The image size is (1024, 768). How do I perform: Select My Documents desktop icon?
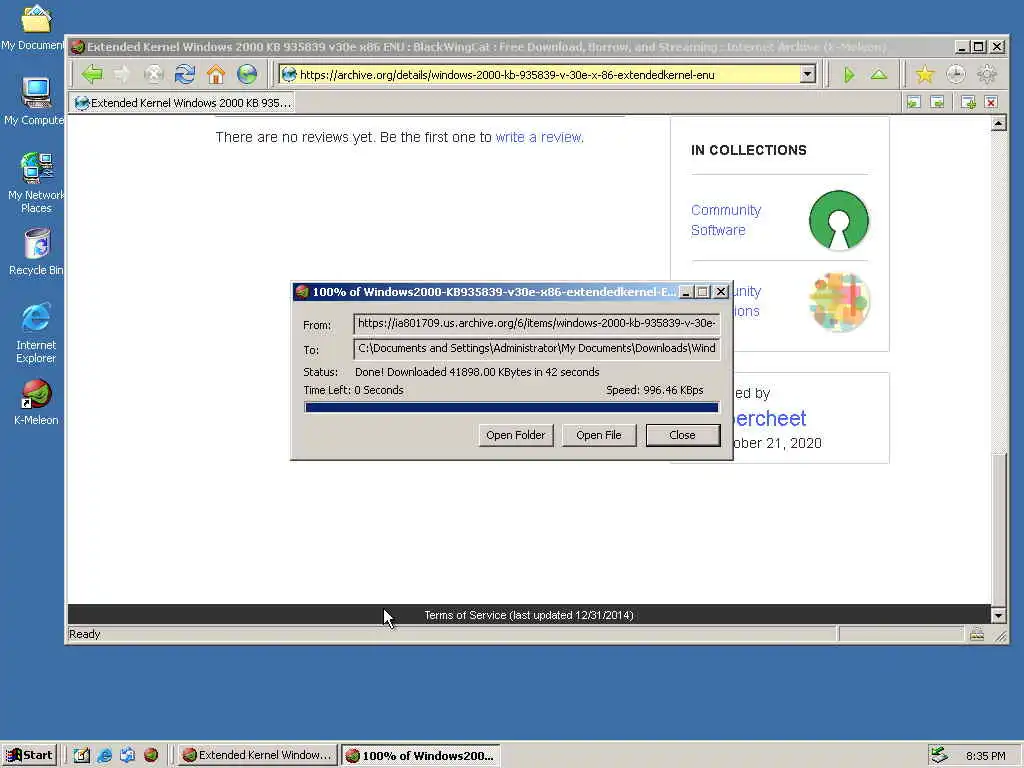point(34,27)
